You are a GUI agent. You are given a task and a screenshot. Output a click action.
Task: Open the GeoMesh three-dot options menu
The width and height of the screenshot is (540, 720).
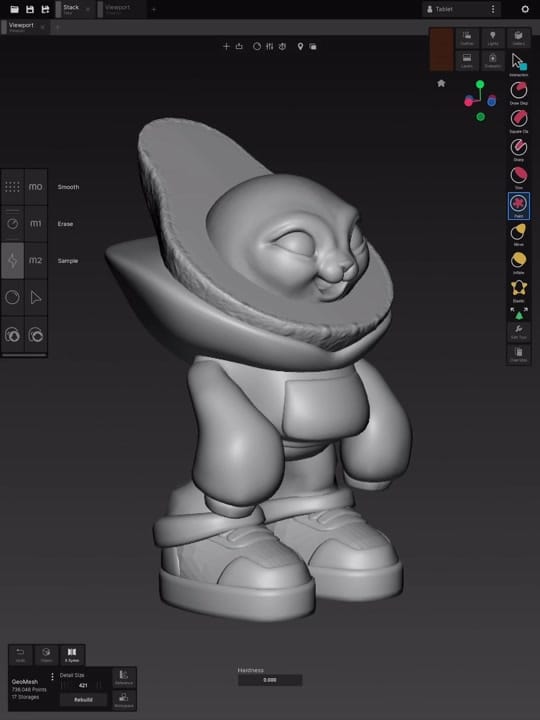[52, 677]
